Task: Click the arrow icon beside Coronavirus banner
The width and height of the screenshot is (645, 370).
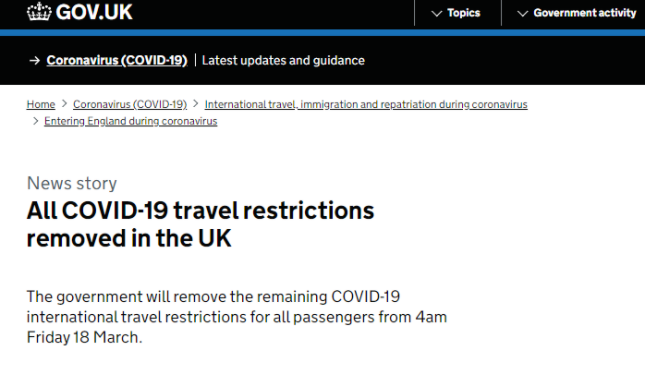Action: click(35, 61)
